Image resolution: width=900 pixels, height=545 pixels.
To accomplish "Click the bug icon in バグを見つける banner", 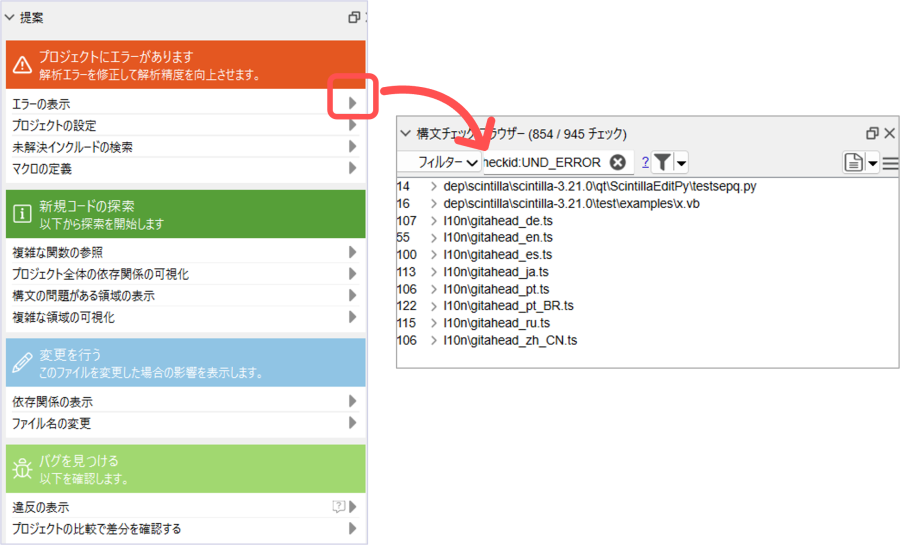I will (22, 469).
